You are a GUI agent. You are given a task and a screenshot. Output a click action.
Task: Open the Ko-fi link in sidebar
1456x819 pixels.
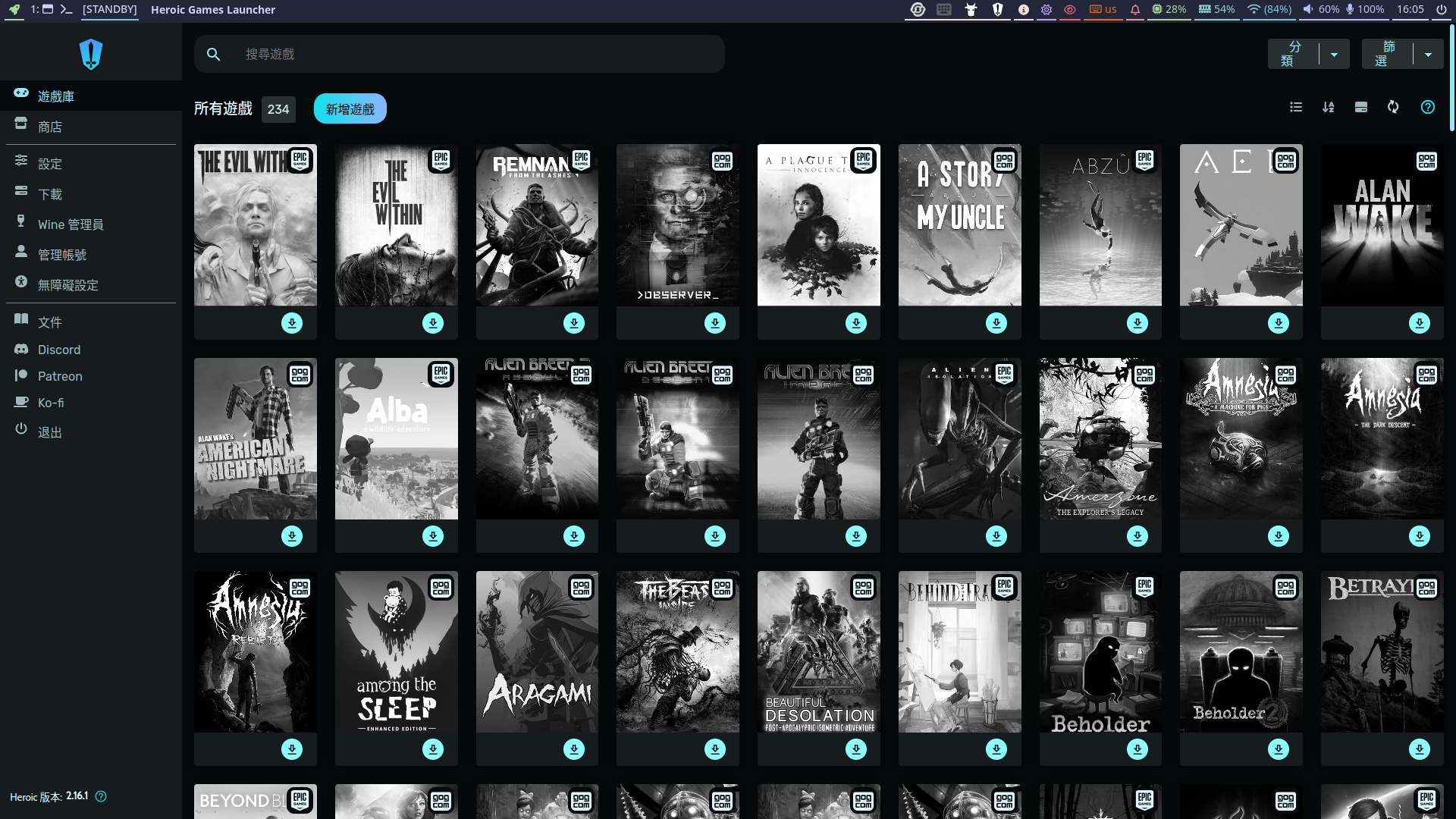coord(91,402)
